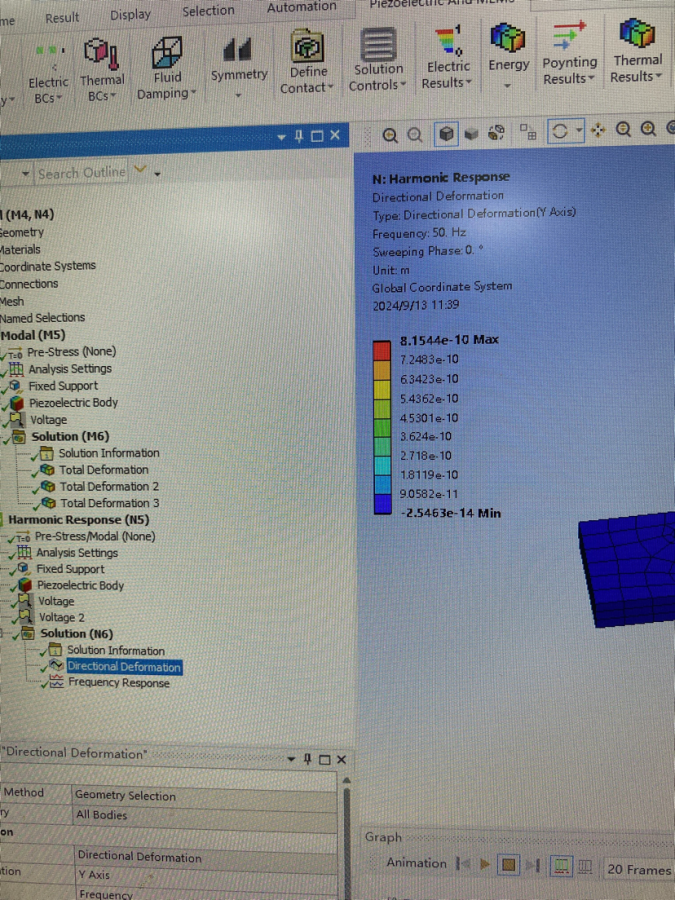Switch to the Result ribbon tab
The image size is (675, 900).
pos(62,18)
